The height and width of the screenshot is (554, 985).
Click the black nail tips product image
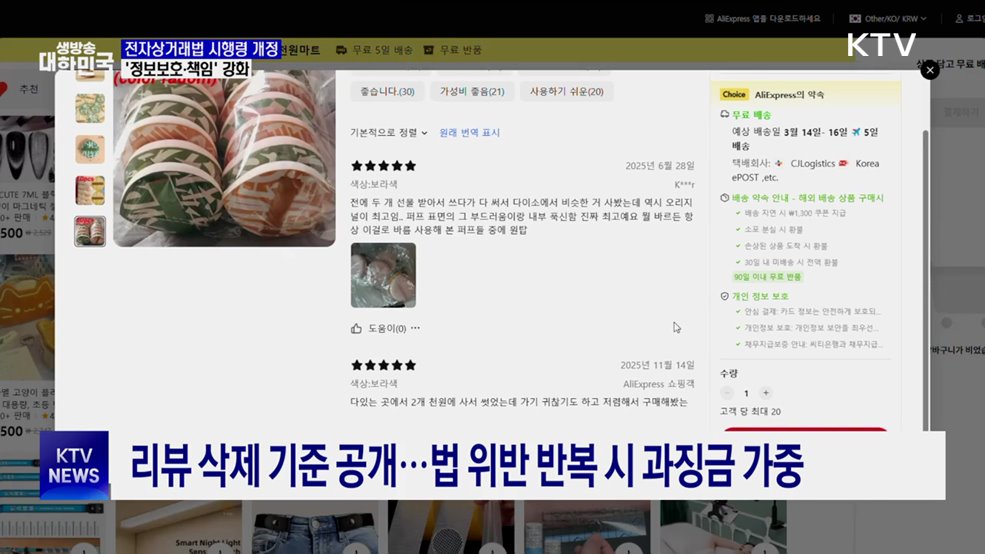(27, 151)
